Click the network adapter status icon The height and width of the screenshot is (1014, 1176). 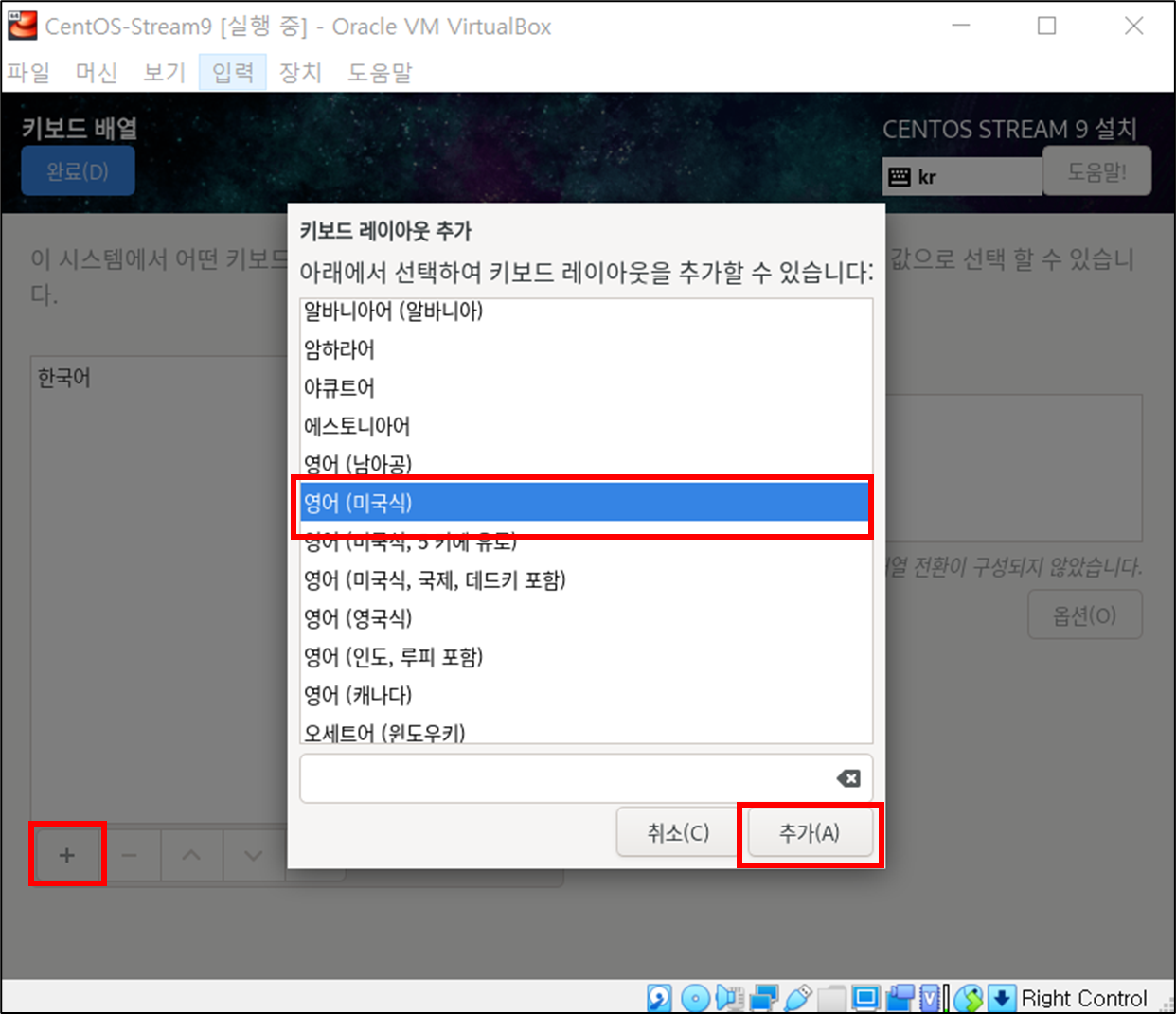(x=763, y=998)
